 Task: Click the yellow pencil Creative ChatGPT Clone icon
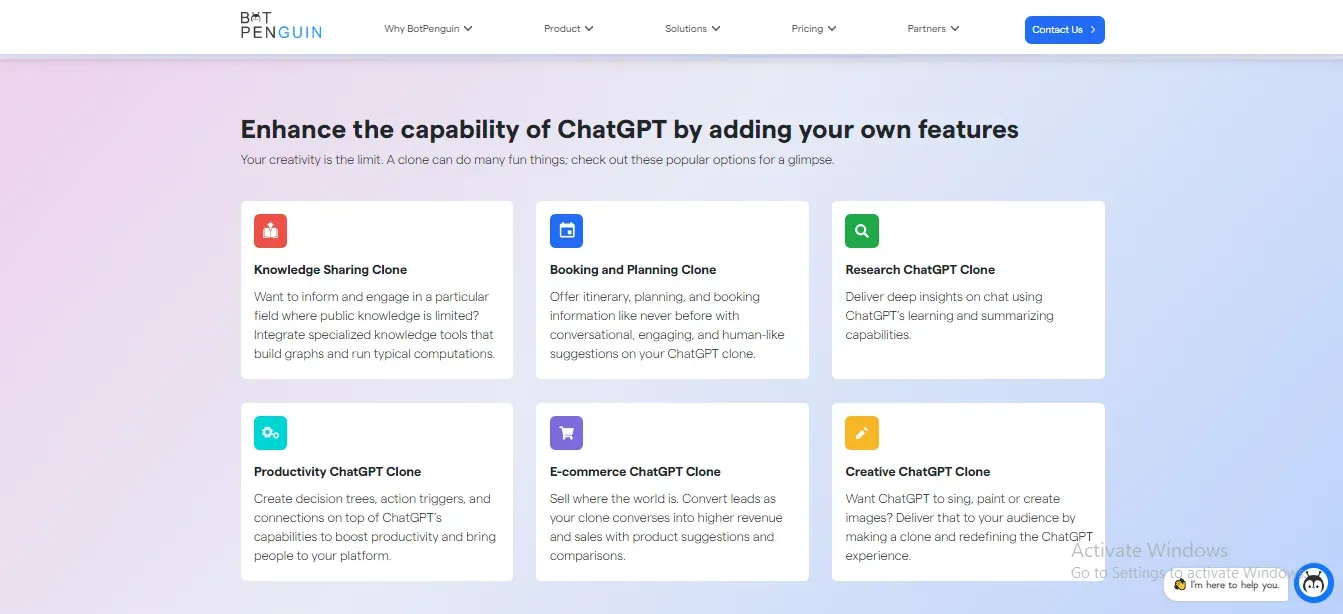(x=862, y=433)
